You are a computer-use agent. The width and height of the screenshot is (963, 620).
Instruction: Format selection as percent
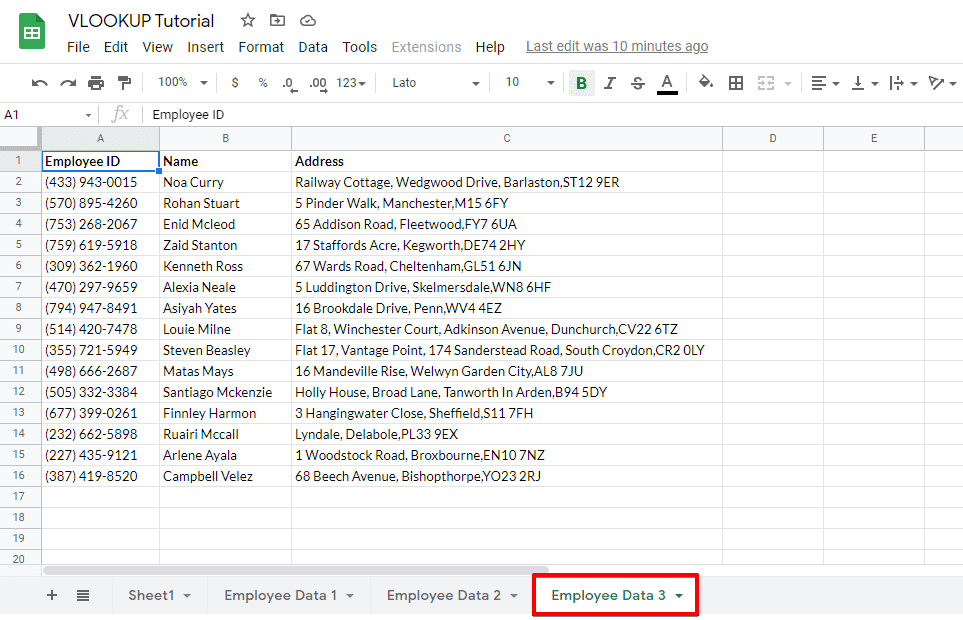click(x=261, y=83)
